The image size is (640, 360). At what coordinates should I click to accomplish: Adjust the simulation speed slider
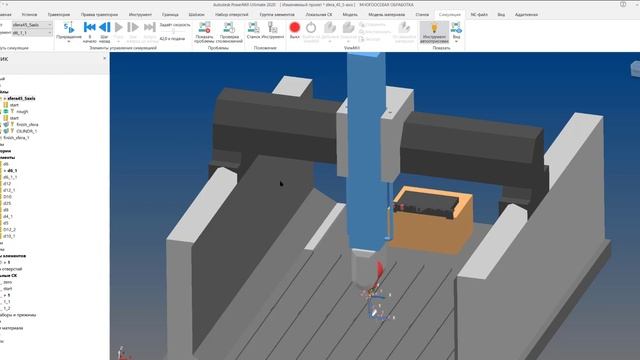tap(173, 31)
